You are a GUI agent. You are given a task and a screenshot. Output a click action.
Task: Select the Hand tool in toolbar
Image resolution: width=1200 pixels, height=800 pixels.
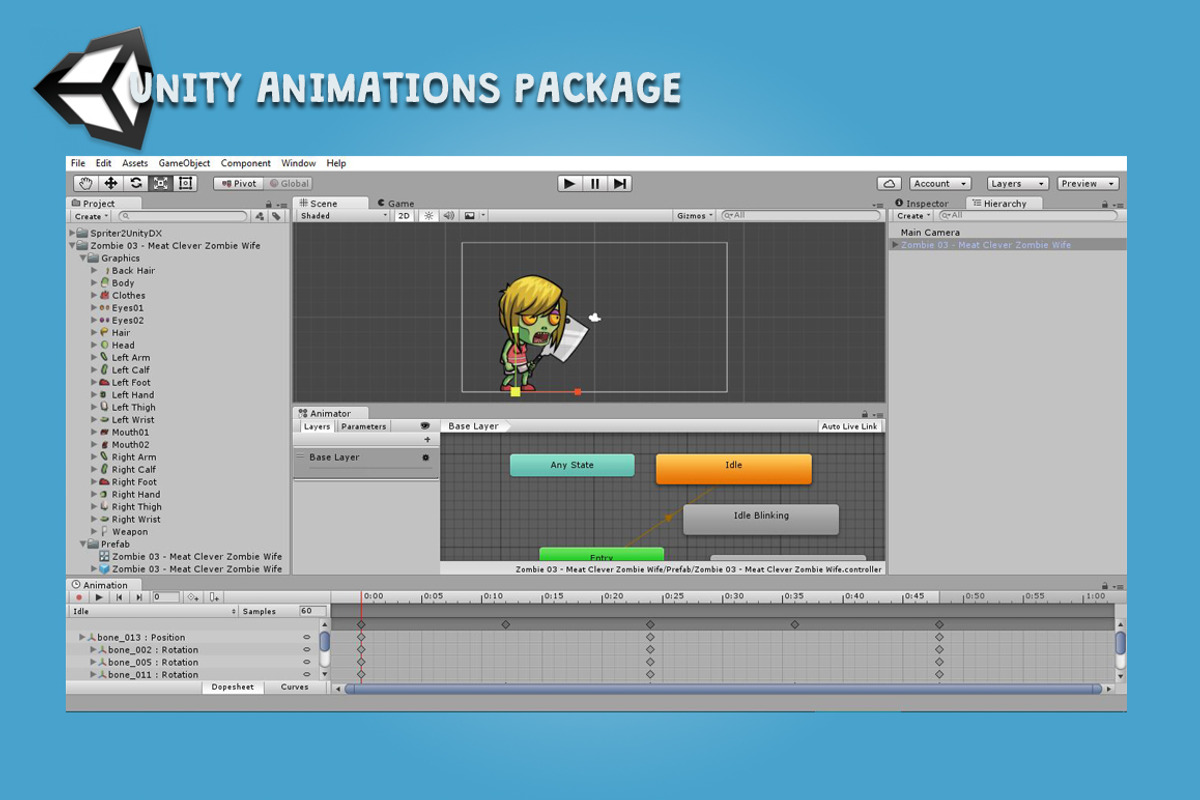coord(86,184)
